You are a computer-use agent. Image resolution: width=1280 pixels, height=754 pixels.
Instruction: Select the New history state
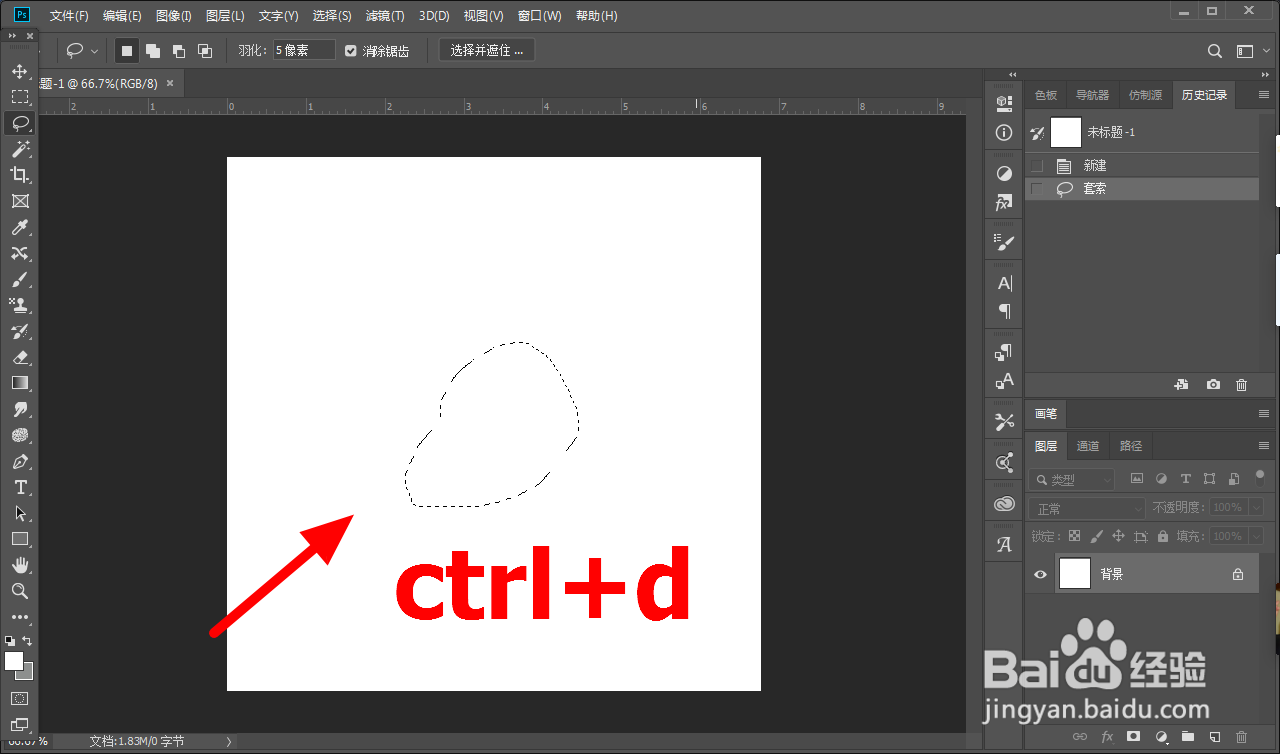[1142, 166]
